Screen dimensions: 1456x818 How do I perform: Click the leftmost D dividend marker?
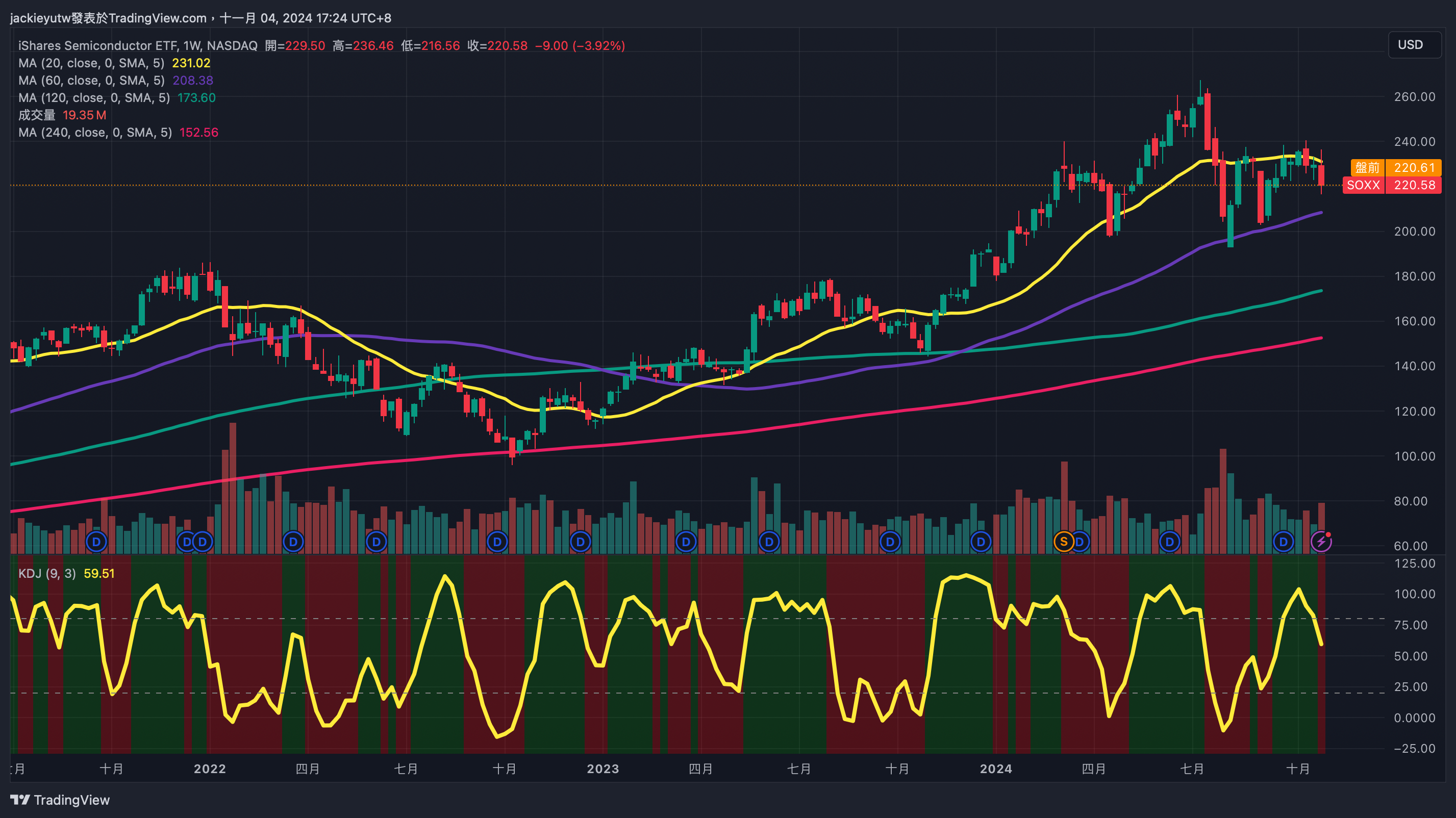click(96, 542)
